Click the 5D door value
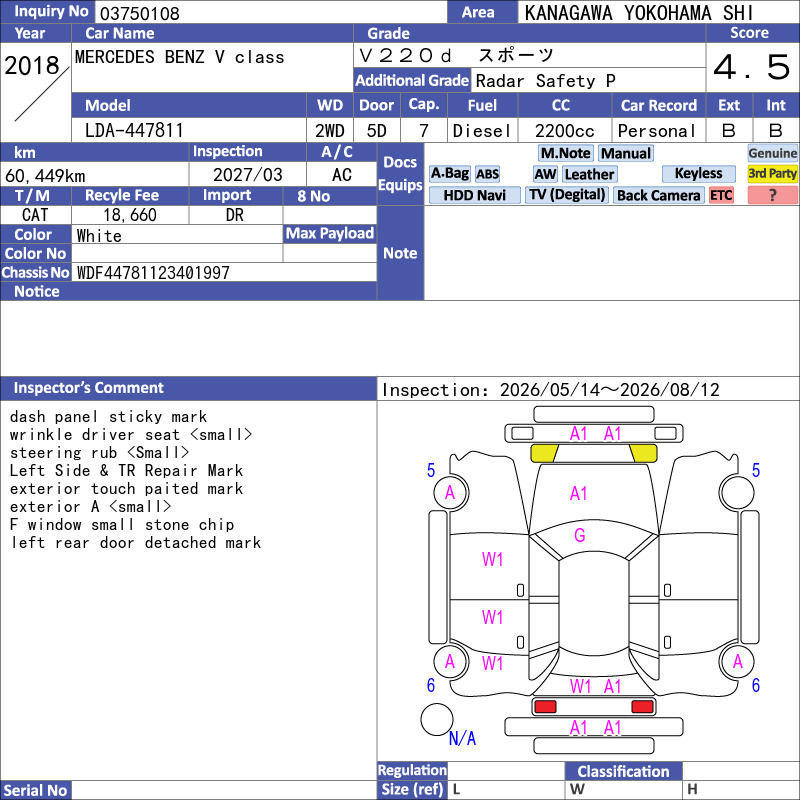This screenshot has height=800, width=800. pos(377,131)
